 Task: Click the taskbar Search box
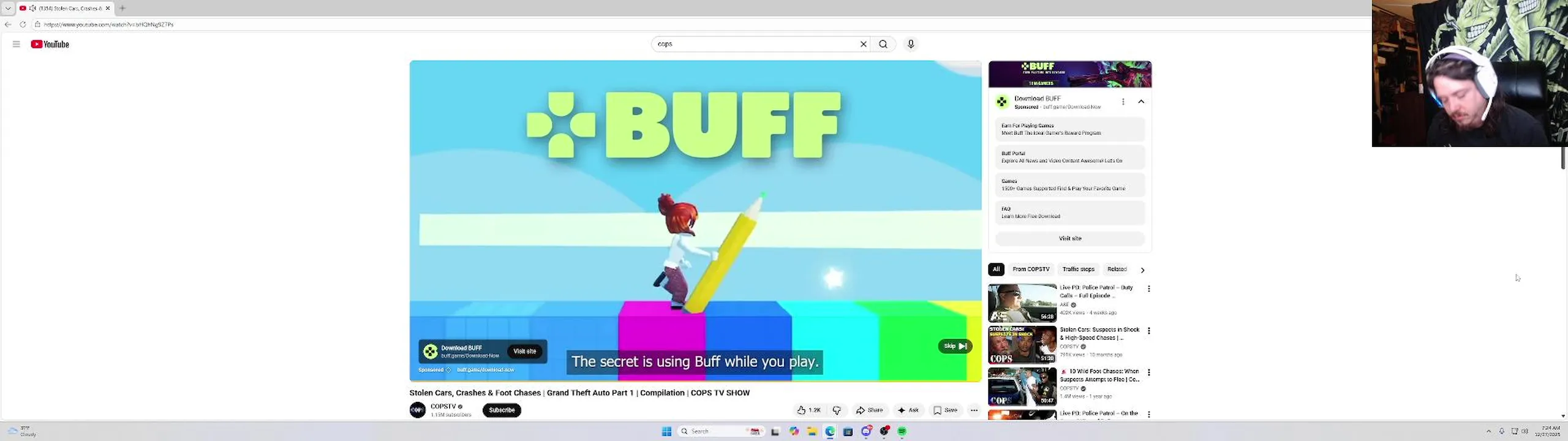pyautogui.click(x=720, y=432)
